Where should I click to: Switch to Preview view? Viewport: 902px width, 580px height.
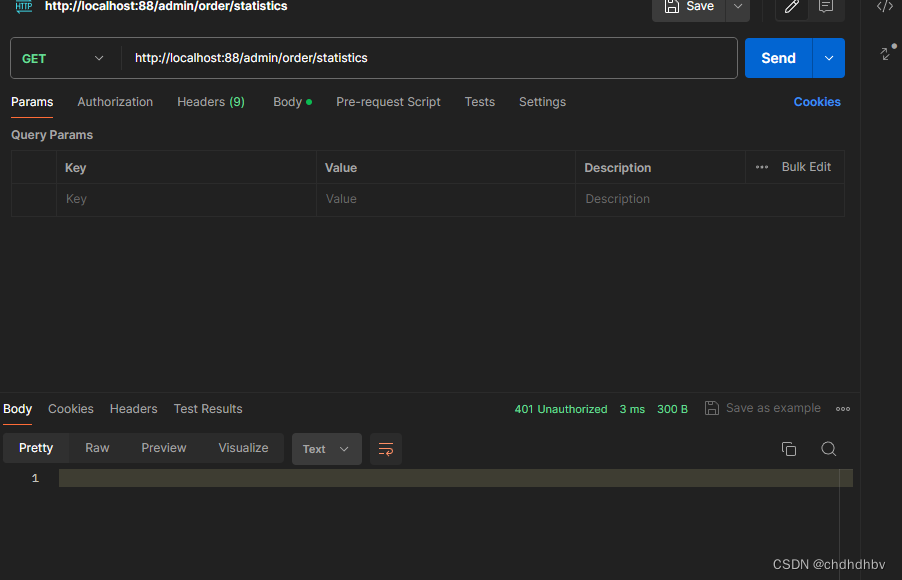click(164, 448)
